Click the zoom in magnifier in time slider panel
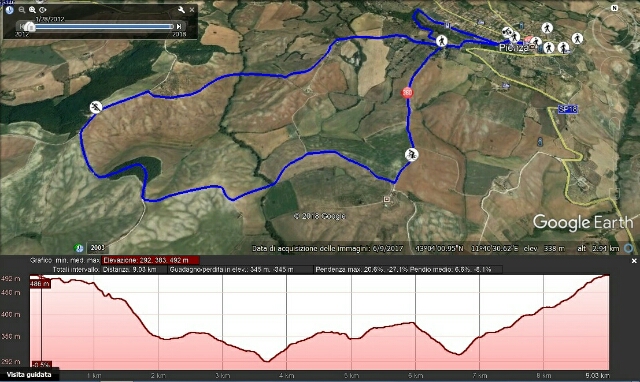Image resolution: width=640 pixels, height=382 pixels. [x=32, y=9]
